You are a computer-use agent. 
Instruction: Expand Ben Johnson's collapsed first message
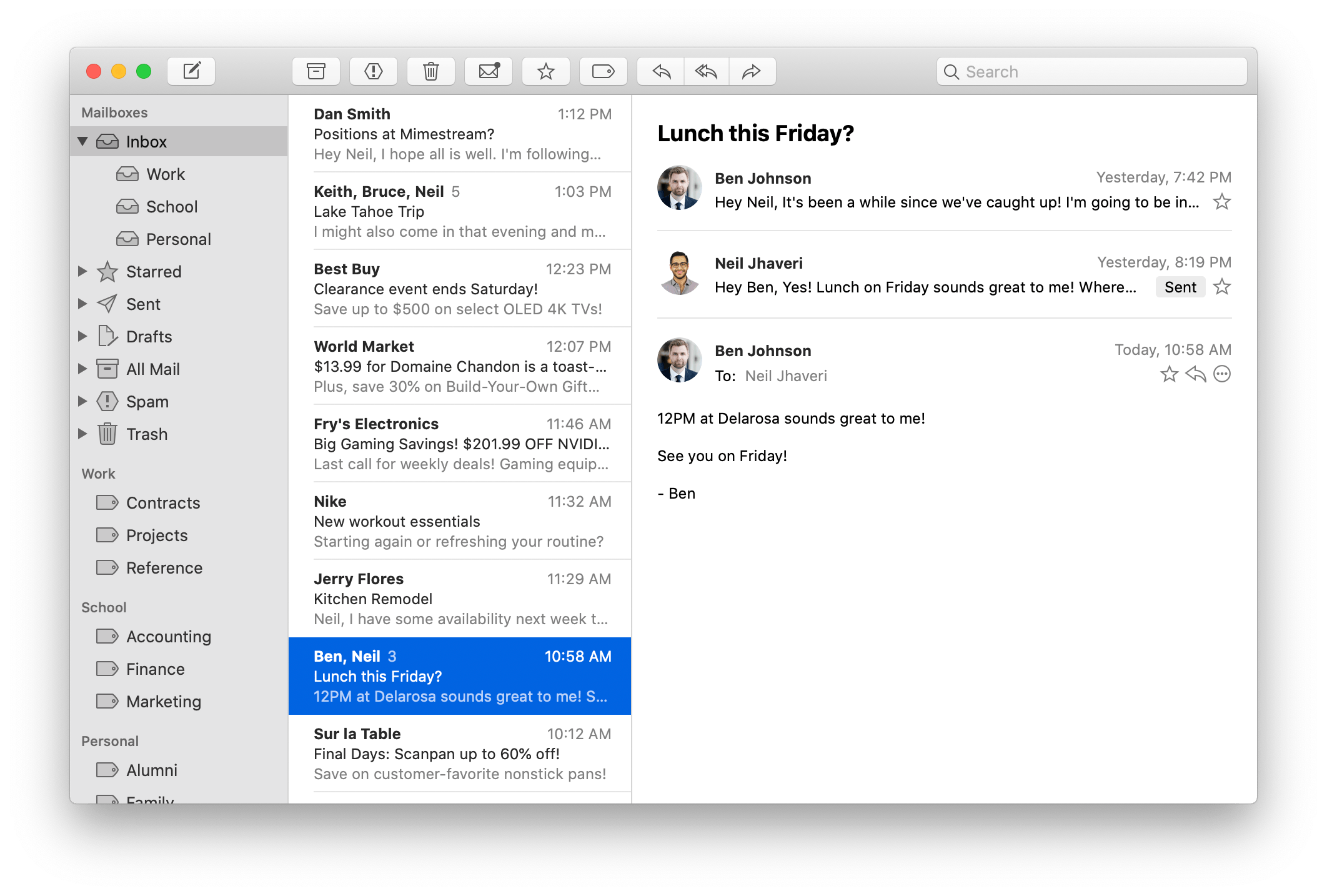(x=945, y=189)
